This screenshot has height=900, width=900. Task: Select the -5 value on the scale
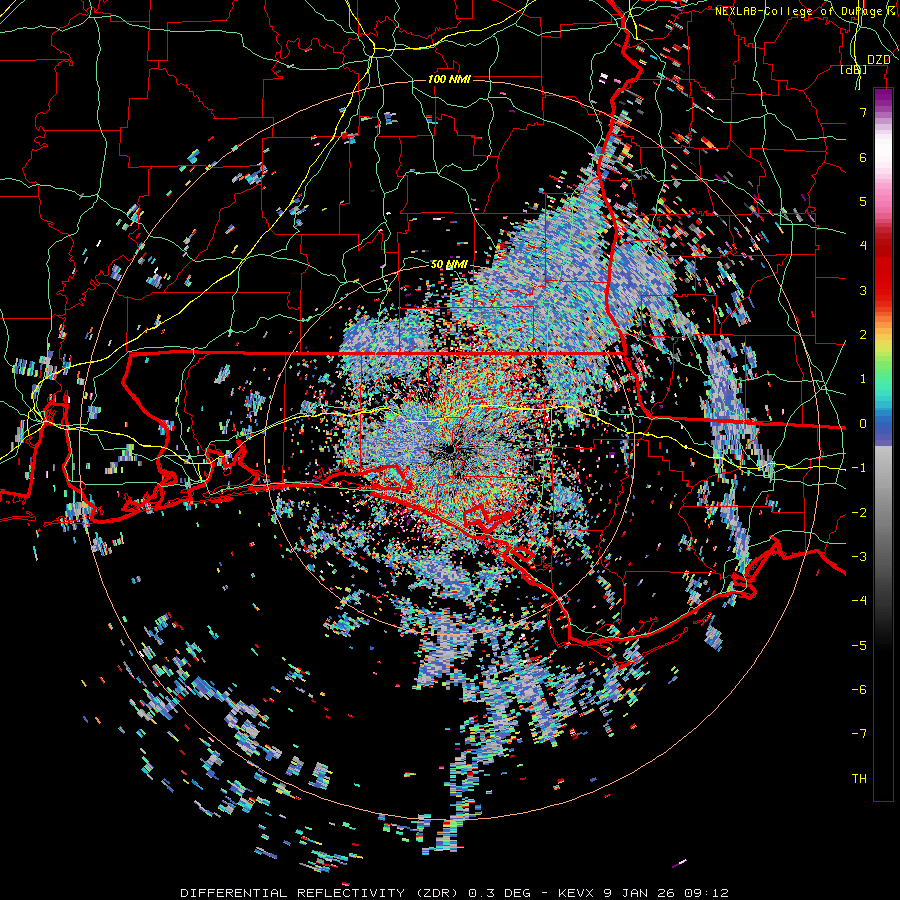859,646
